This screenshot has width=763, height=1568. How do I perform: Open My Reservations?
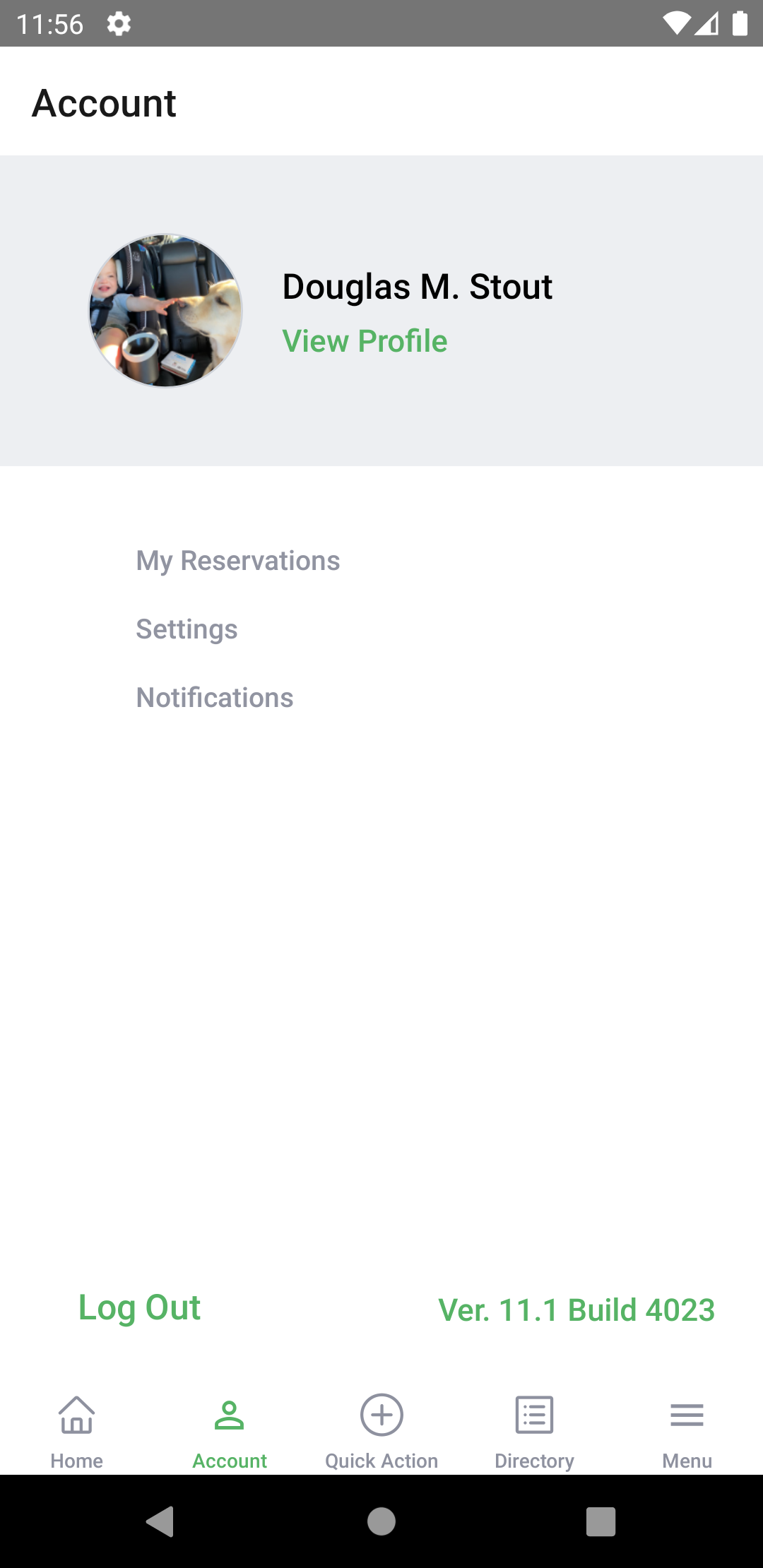[238, 561]
